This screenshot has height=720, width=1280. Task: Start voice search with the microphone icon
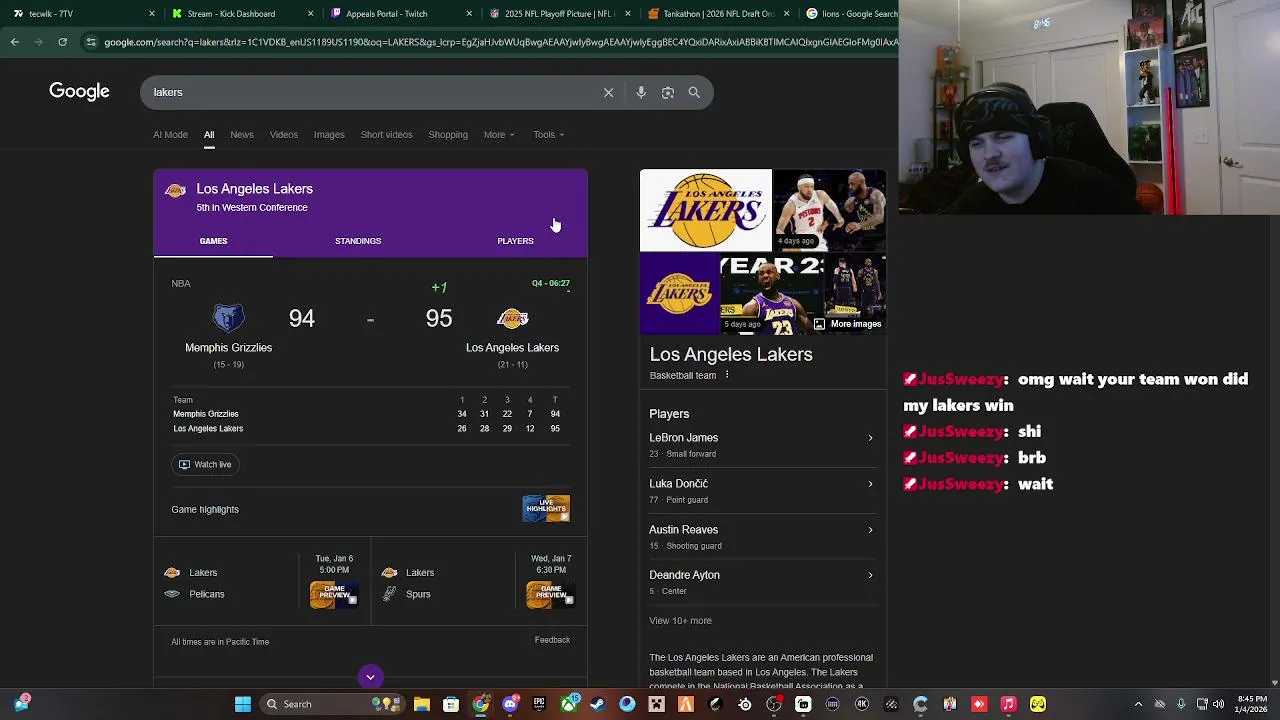pos(641,92)
